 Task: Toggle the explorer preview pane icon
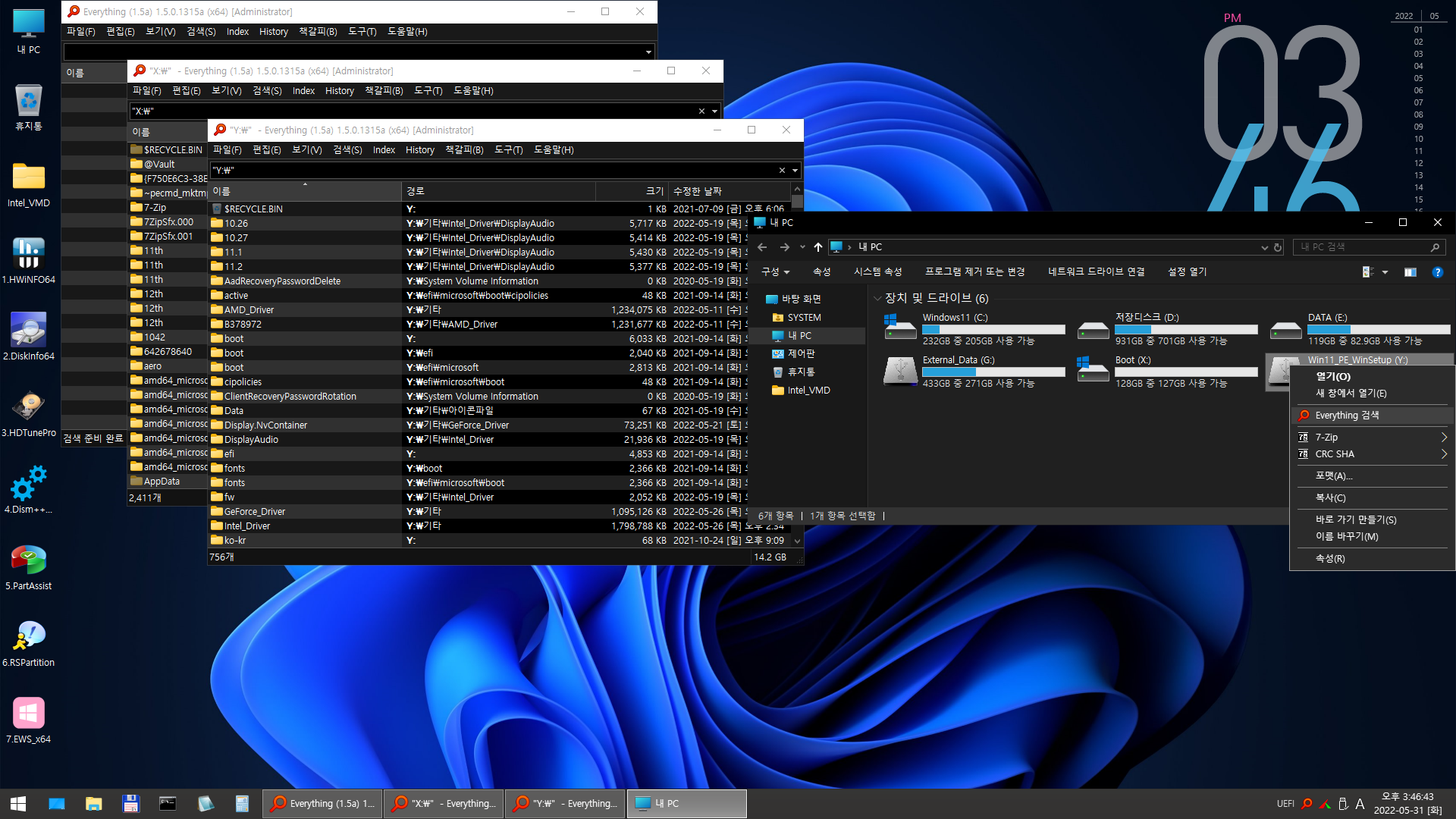(x=1410, y=272)
